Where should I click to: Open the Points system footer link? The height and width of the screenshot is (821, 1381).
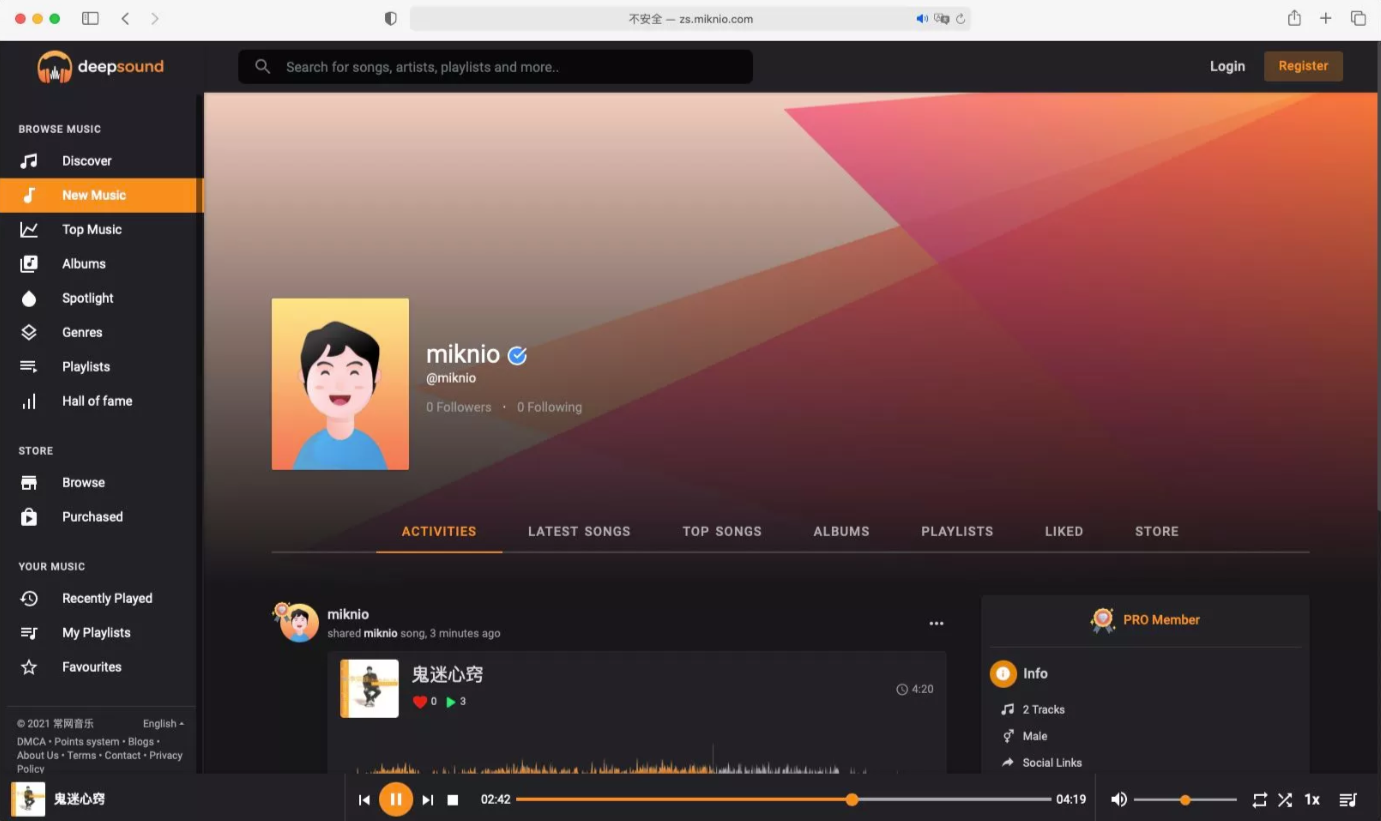click(x=87, y=742)
